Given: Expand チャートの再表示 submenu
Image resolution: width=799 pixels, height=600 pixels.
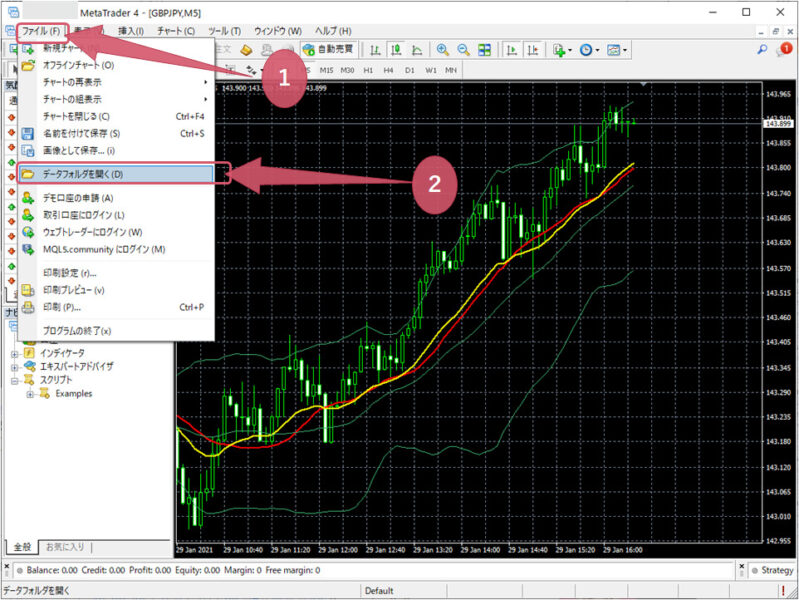Looking at the screenshot, I should click(x=116, y=82).
